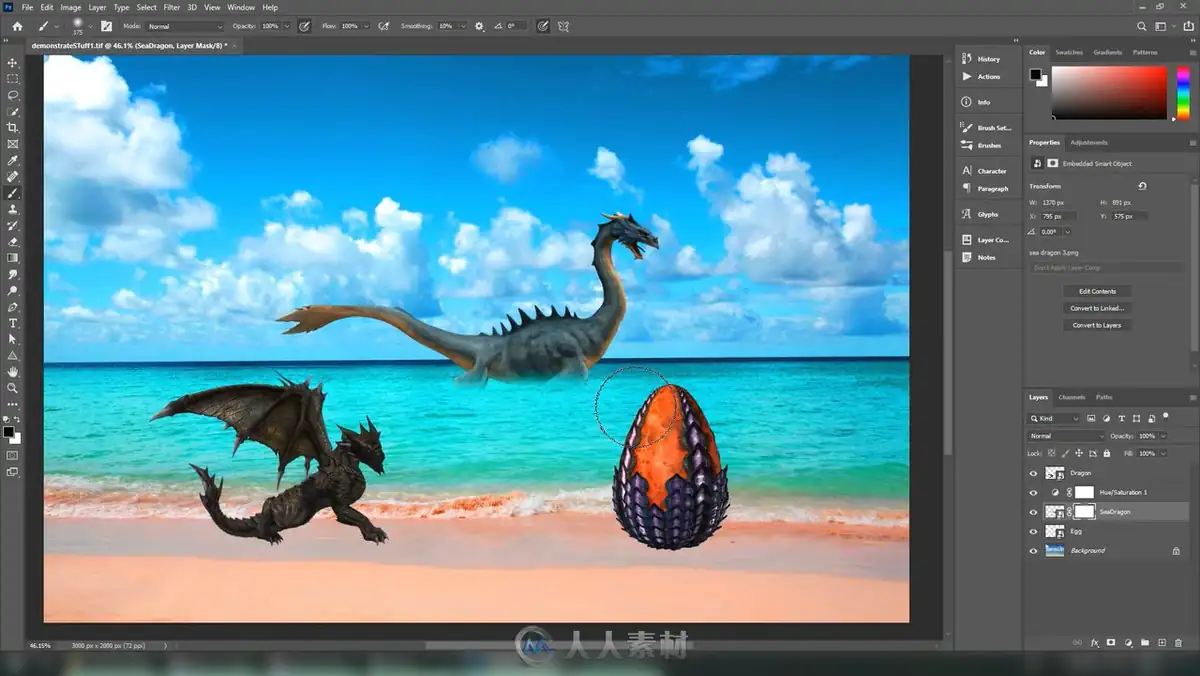Expand the Opacity dropdown in options bar
The image size is (1200, 676).
[x=287, y=26]
